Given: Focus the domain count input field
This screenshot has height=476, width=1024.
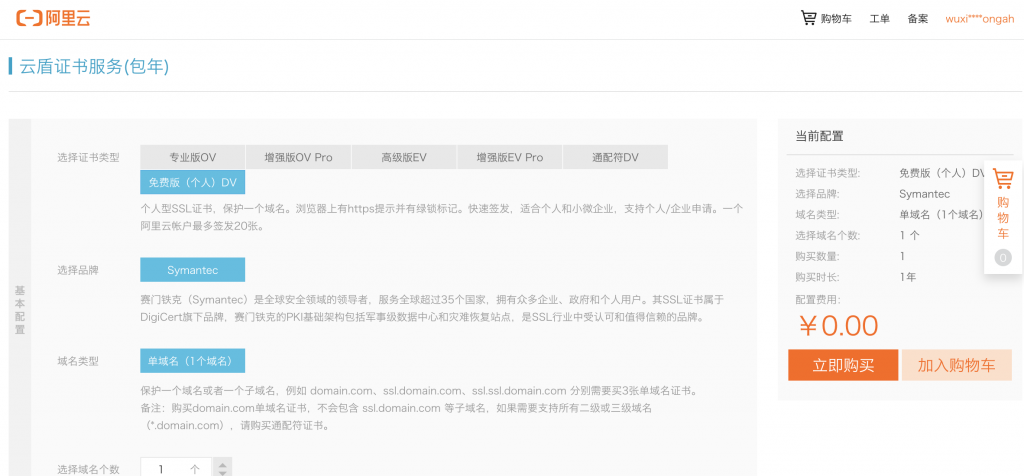Looking at the screenshot, I should (176, 468).
